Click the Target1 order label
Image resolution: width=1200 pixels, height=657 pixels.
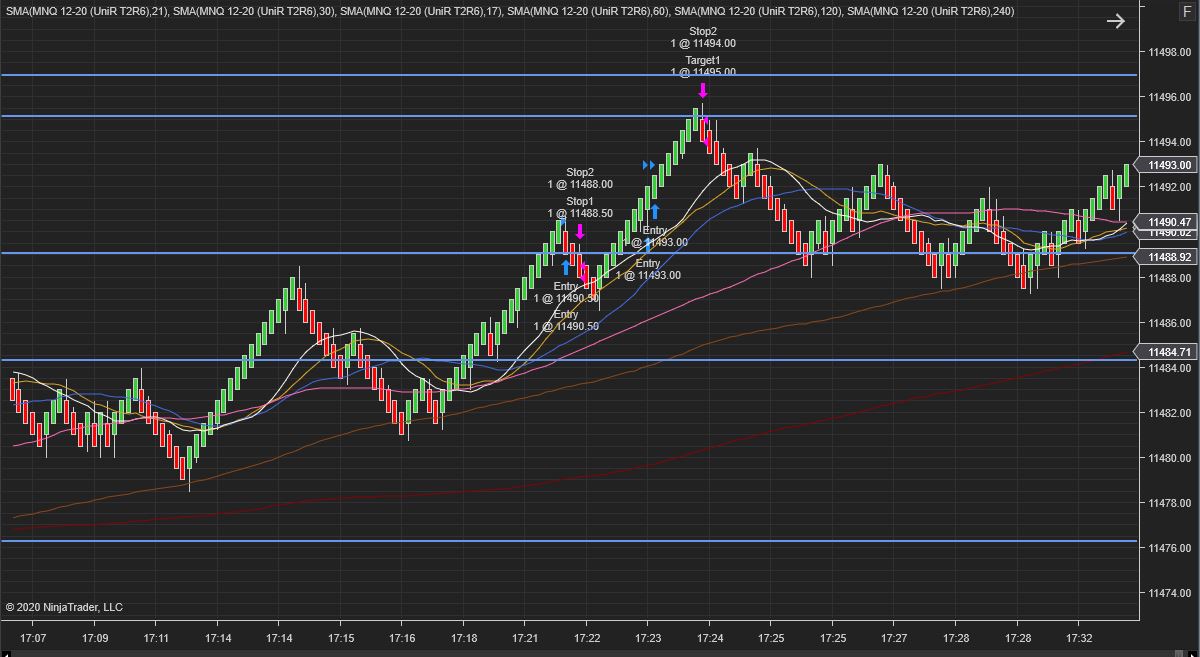click(x=703, y=66)
